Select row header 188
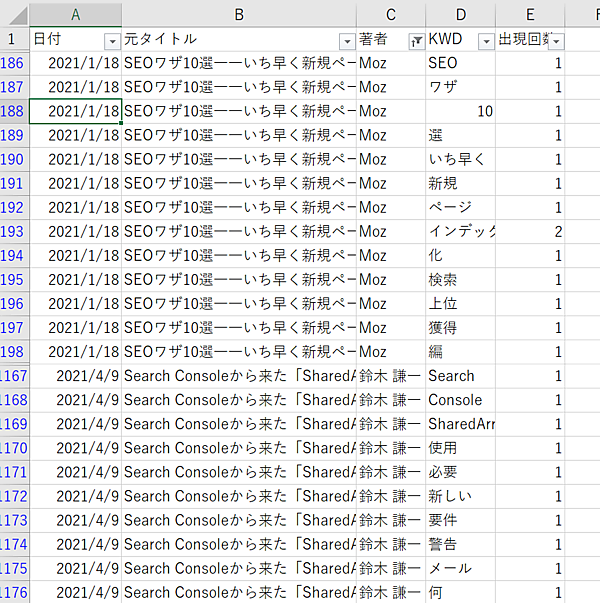Viewport: 600px width, 603px height. [x=14, y=111]
